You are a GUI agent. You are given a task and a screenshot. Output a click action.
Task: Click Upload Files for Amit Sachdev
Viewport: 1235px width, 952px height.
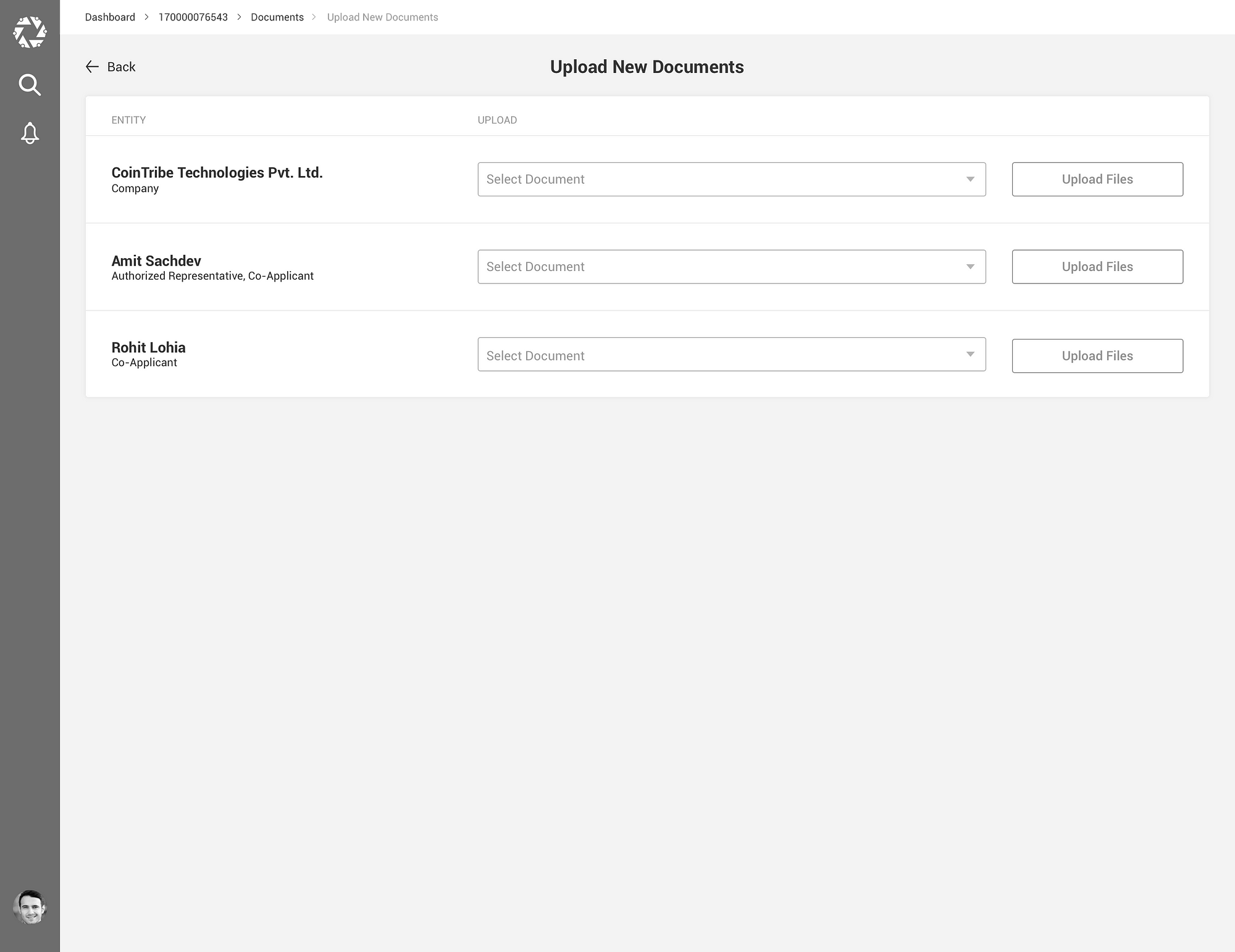pos(1097,267)
